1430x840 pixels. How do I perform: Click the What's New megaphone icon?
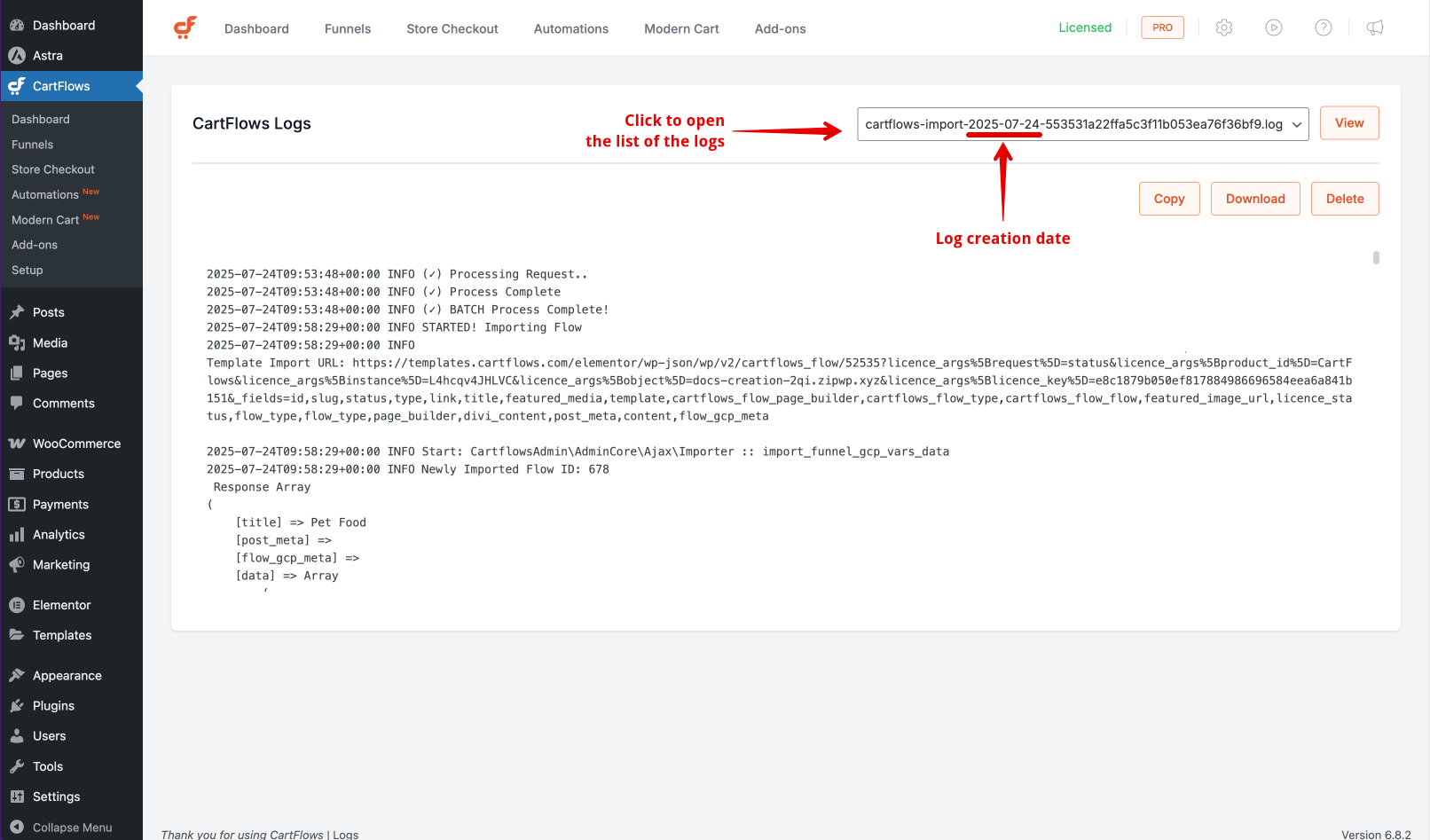(1375, 27)
